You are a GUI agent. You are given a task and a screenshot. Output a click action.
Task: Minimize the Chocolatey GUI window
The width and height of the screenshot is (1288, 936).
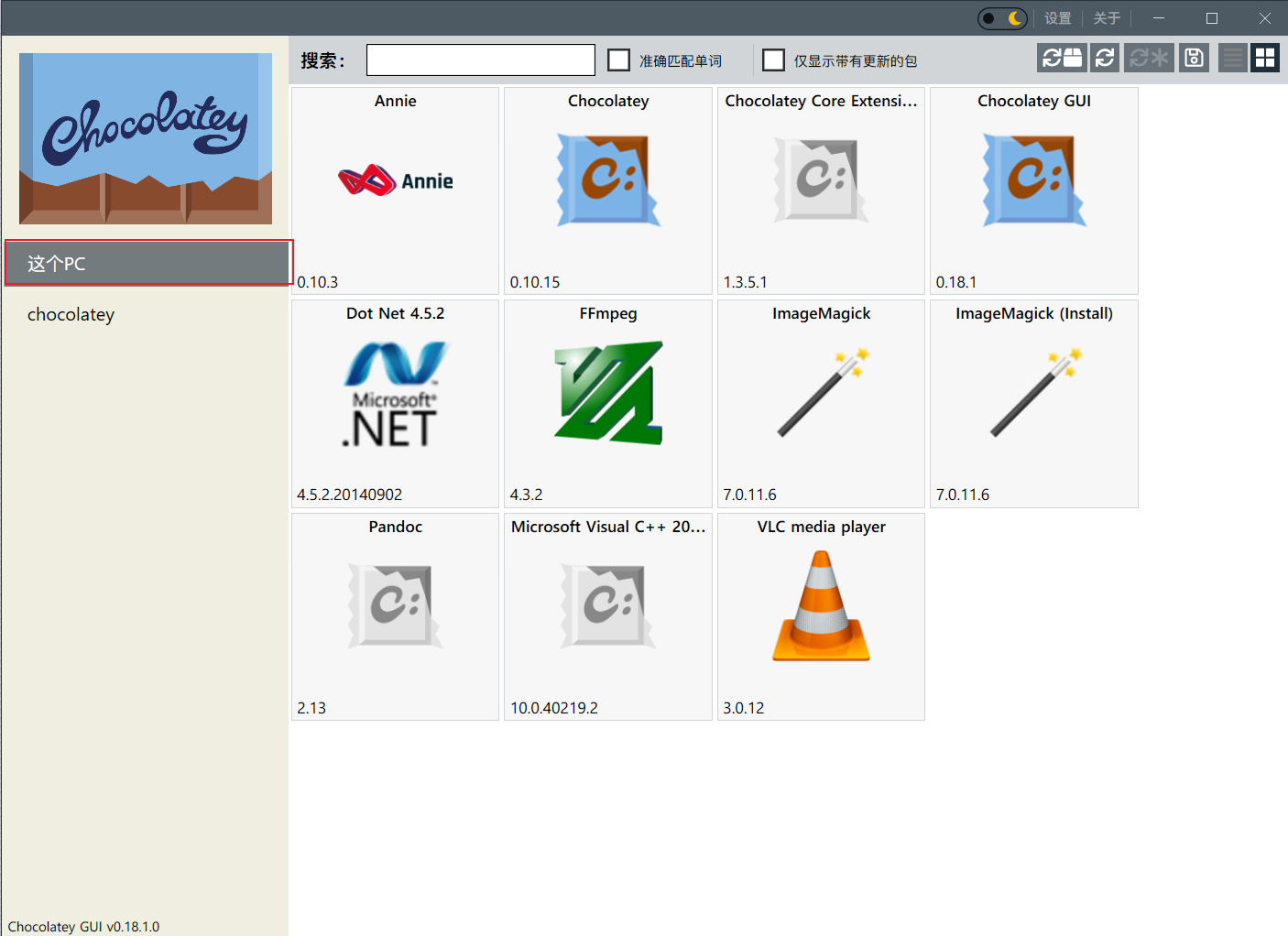pos(1159,18)
